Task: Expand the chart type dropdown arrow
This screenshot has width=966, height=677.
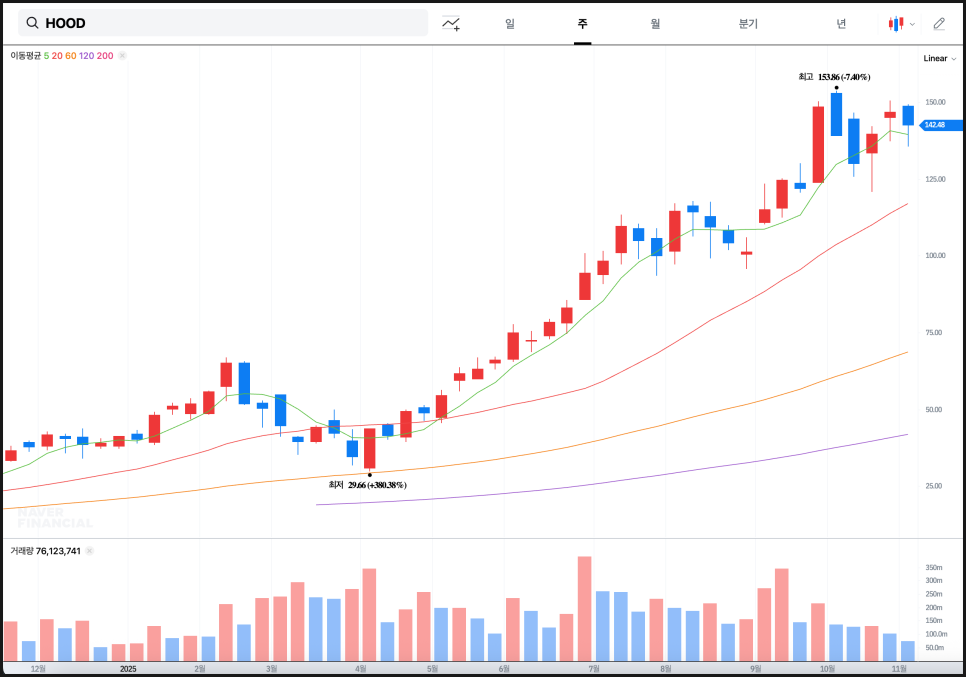Action: [x=912, y=24]
